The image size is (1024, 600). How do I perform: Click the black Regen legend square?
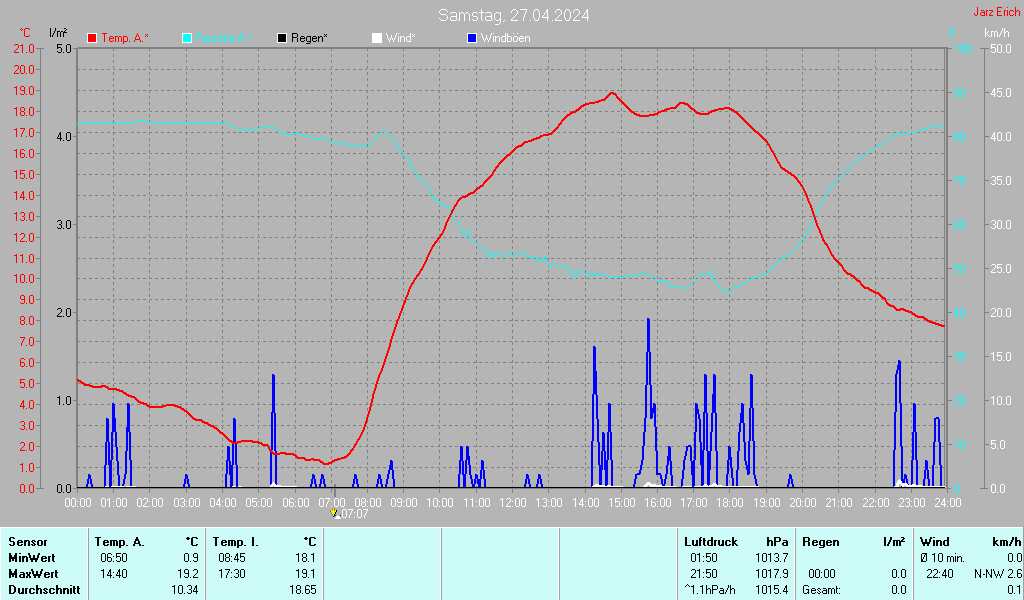(282, 38)
